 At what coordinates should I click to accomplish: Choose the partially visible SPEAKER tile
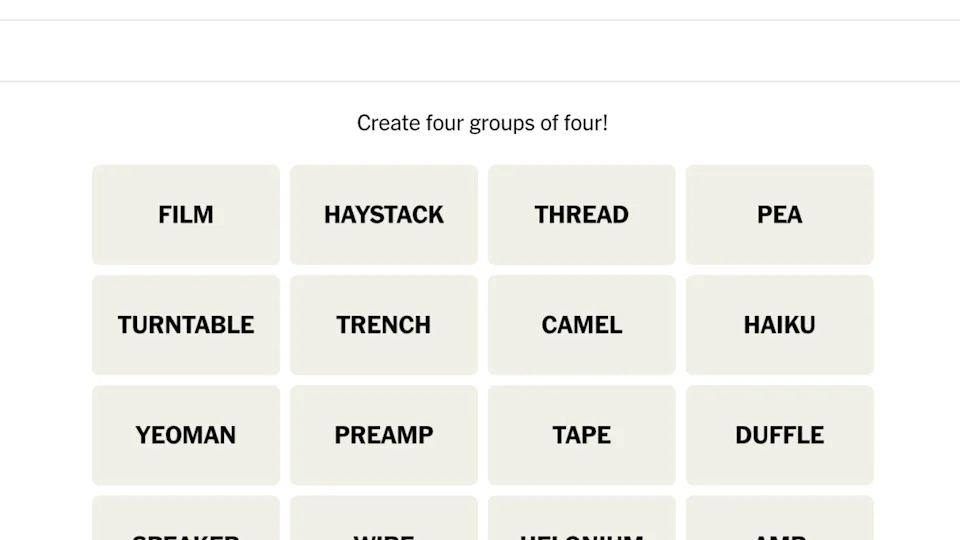[186, 520]
